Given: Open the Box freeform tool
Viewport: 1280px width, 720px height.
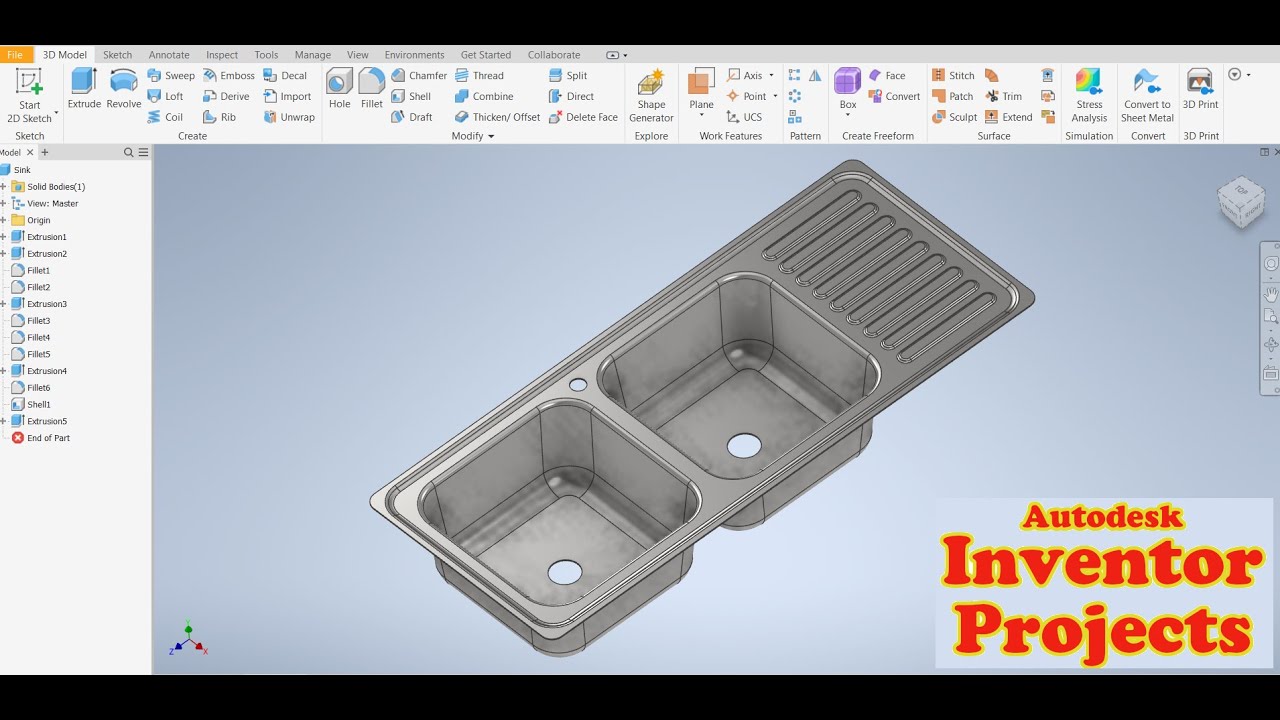Looking at the screenshot, I should [848, 91].
